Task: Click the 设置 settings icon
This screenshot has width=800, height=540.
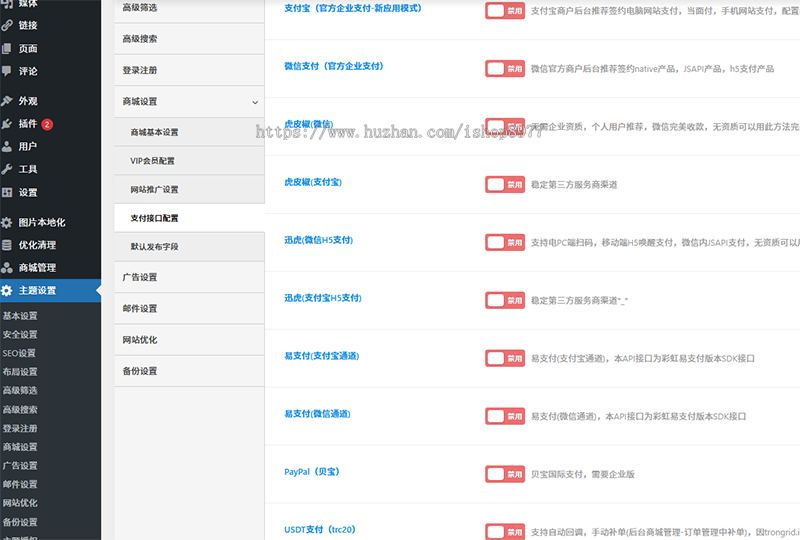Action: [7, 192]
